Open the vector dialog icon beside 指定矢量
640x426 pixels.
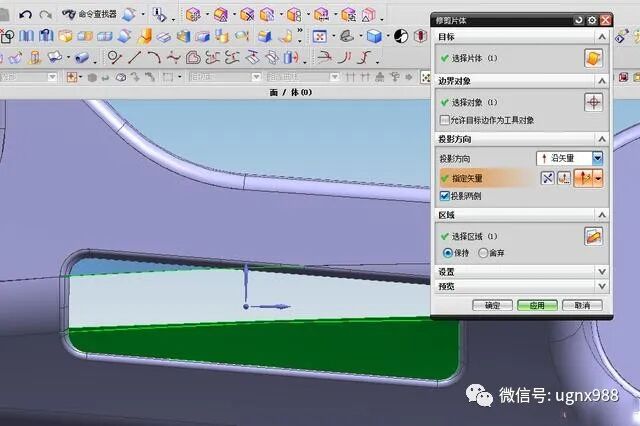pyautogui.click(x=564, y=178)
